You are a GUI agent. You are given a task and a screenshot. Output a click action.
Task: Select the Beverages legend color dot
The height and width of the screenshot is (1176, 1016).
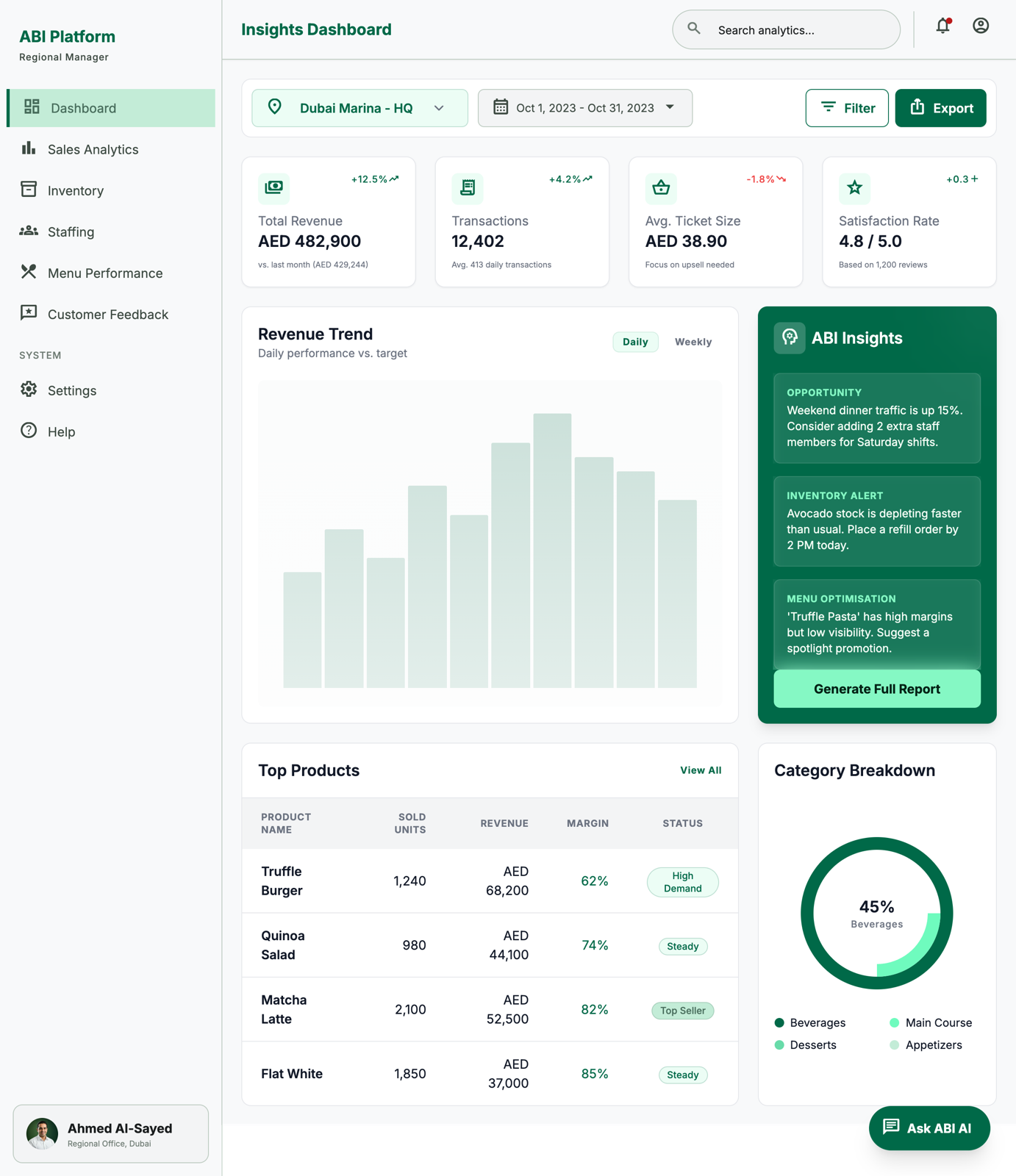[779, 1022]
